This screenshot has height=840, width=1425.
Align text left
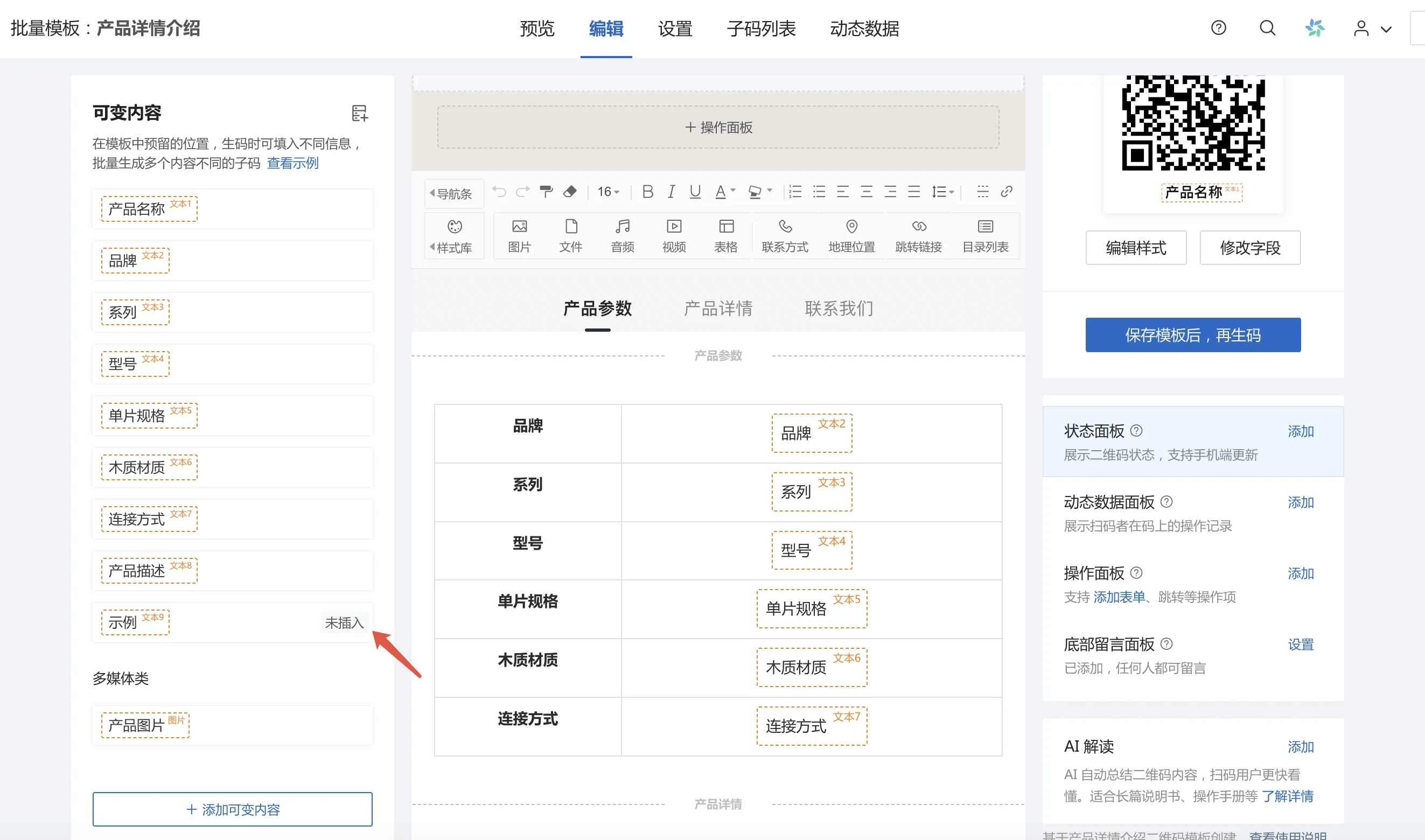click(x=843, y=192)
